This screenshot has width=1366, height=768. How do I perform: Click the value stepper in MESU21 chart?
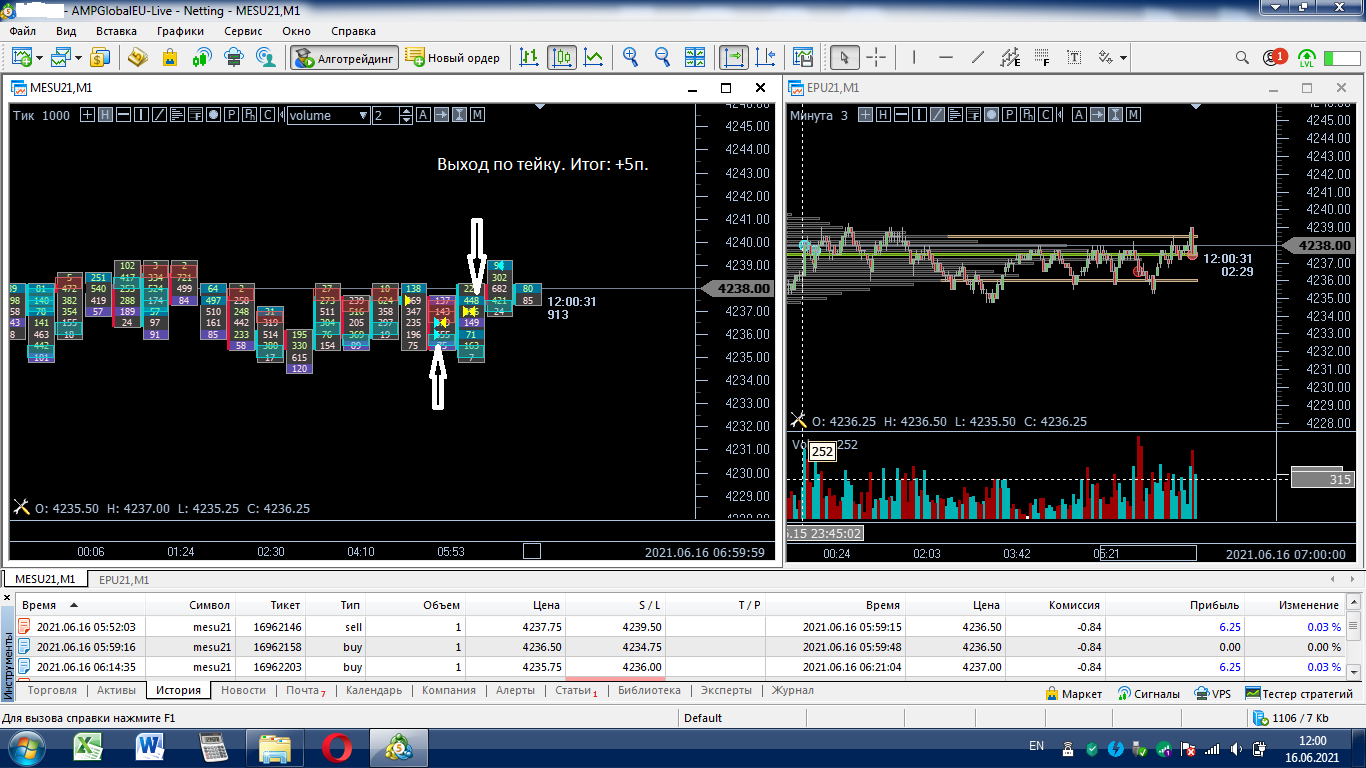coord(406,115)
